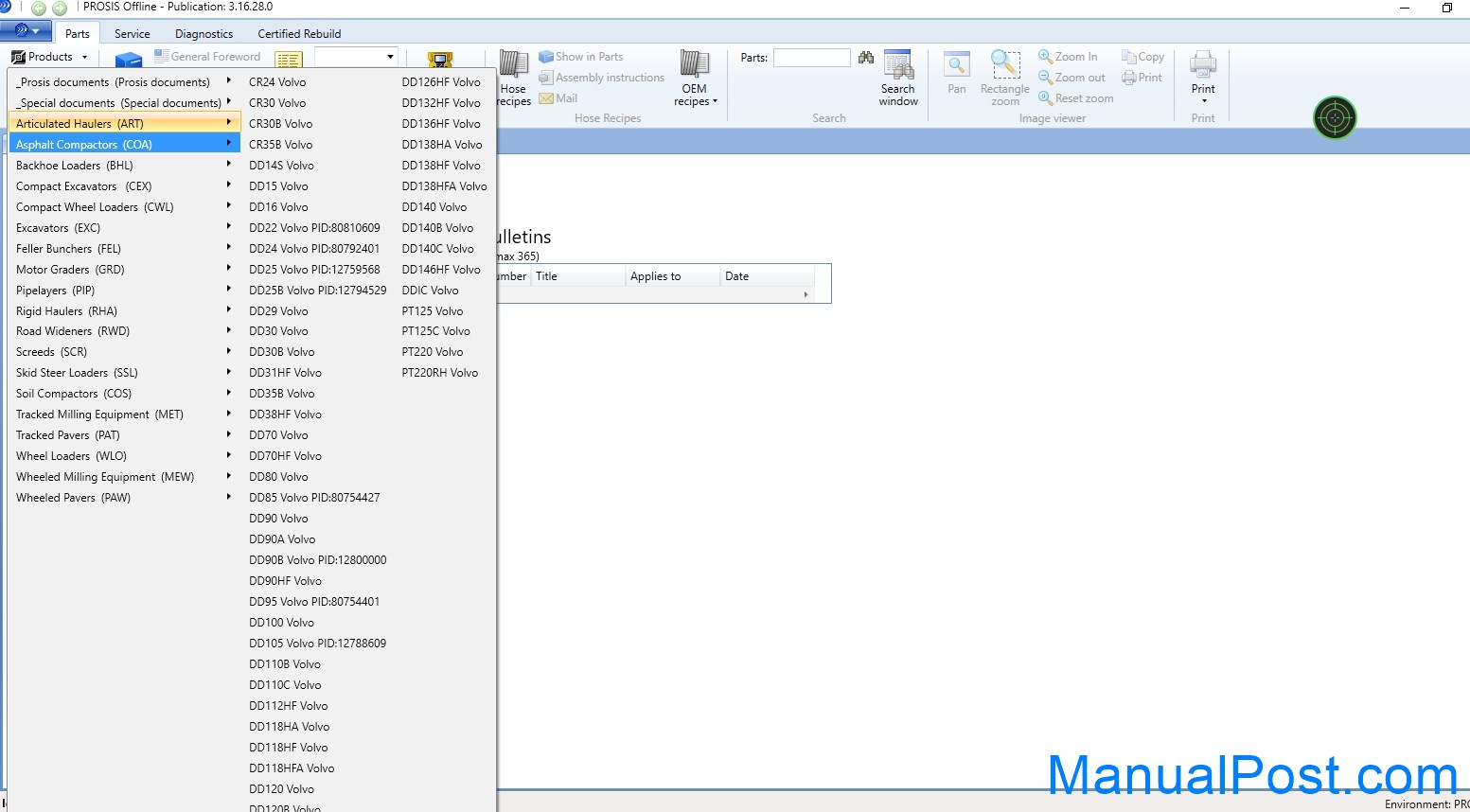Select DD90B Volvo PID:12800000

click(x=317, y=560)
